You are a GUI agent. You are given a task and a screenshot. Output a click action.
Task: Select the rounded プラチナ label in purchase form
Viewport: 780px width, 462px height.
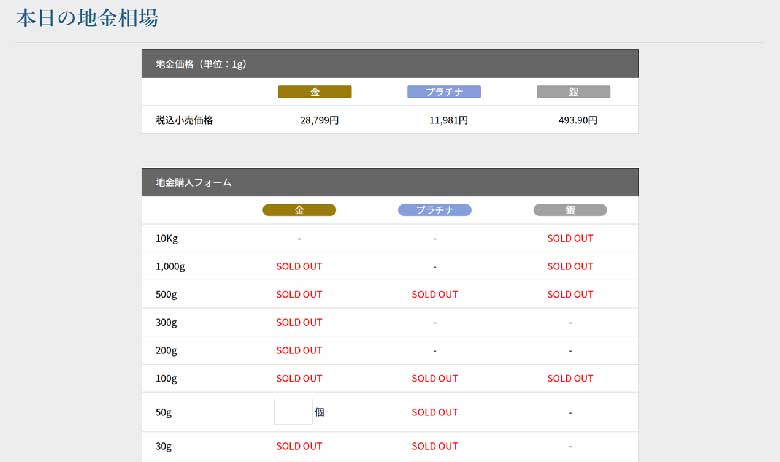pyautogui.click(x=435, y=211)
